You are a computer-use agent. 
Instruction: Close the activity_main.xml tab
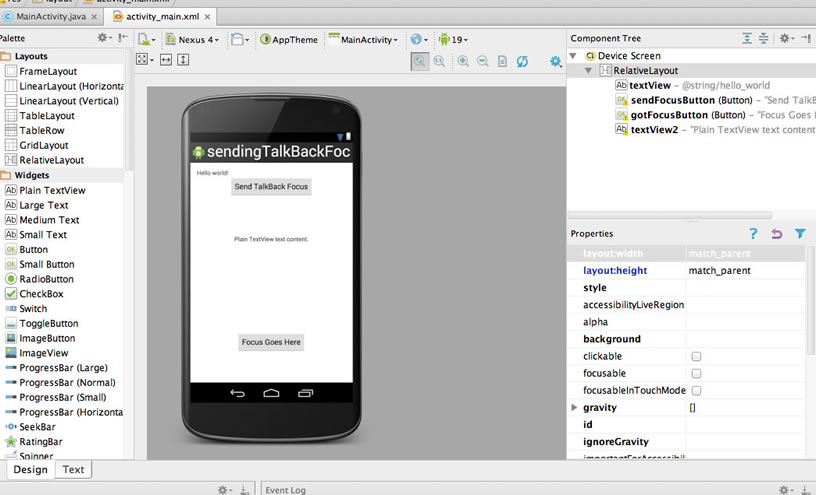click(207, 17)
